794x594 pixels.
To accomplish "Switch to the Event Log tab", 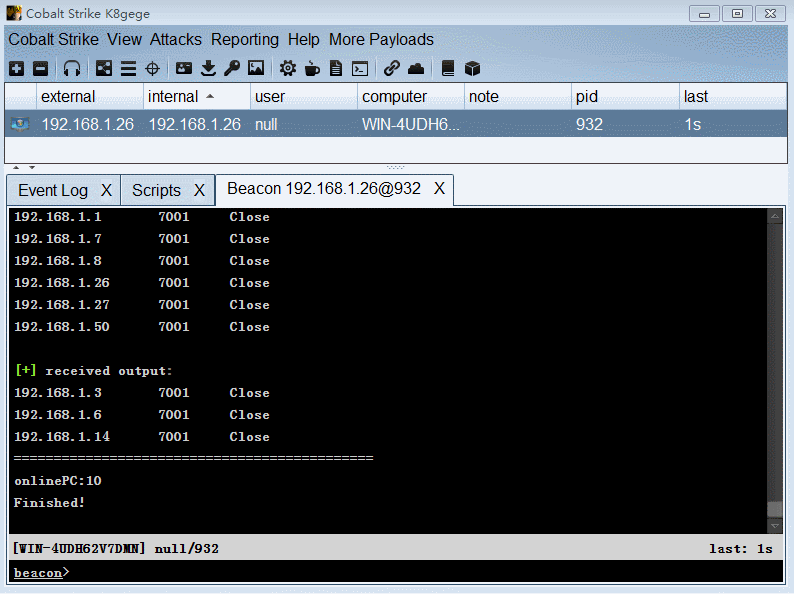I will (53, 190).
